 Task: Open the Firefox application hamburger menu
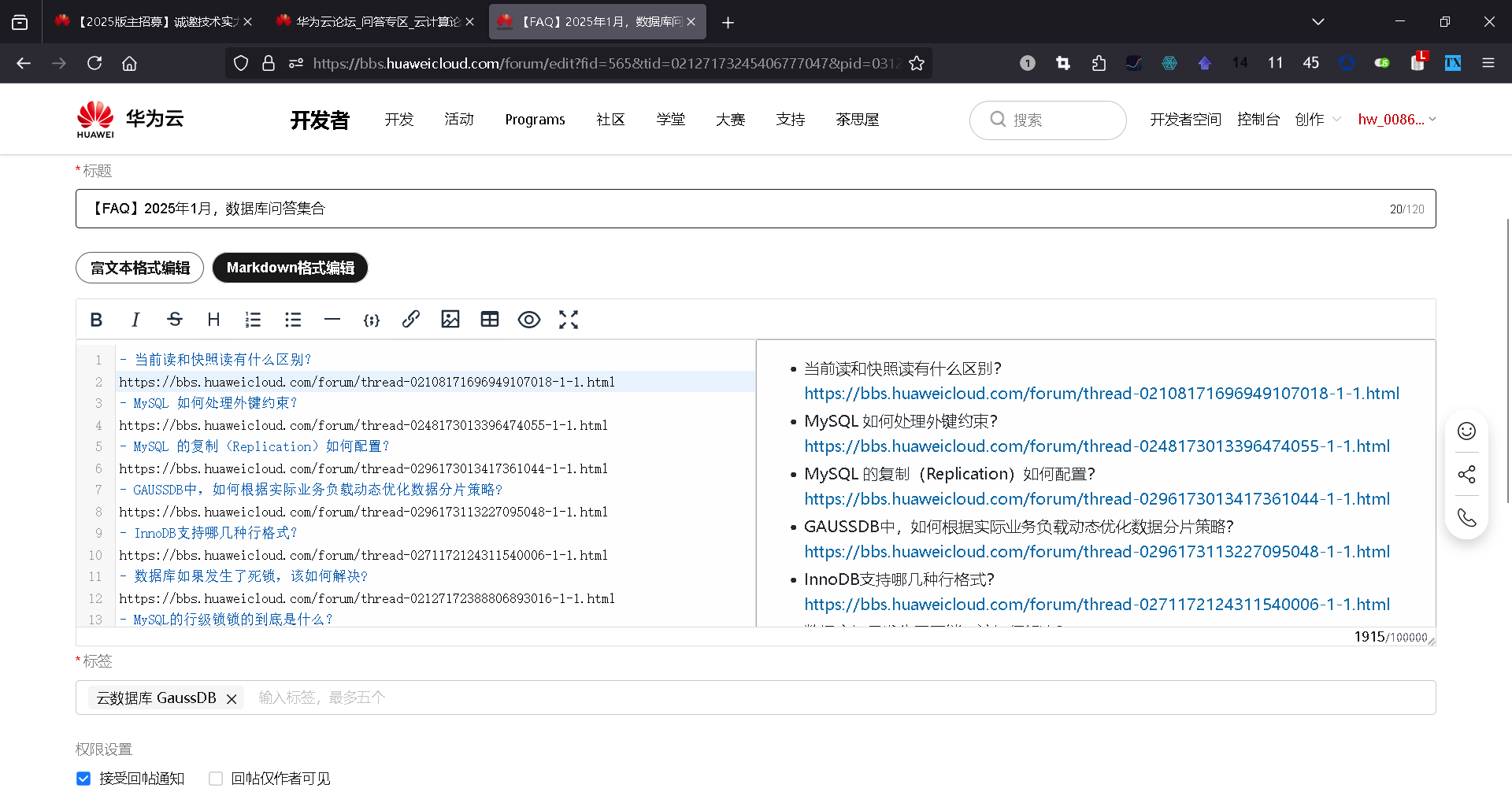[x=1488, y=63]
